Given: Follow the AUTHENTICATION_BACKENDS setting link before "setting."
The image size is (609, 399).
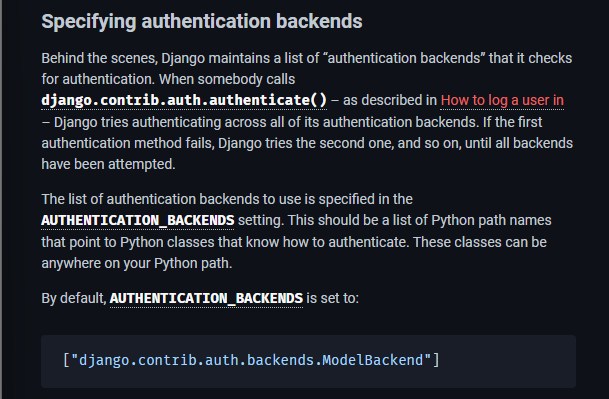Looking at the screenshot, I should click(x=137, y=220).
